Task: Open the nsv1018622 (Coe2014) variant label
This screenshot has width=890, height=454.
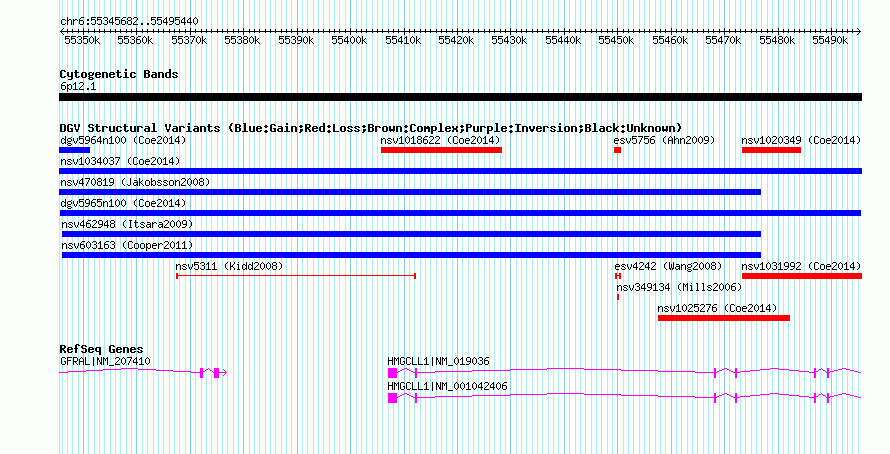Action: point(440,140)
